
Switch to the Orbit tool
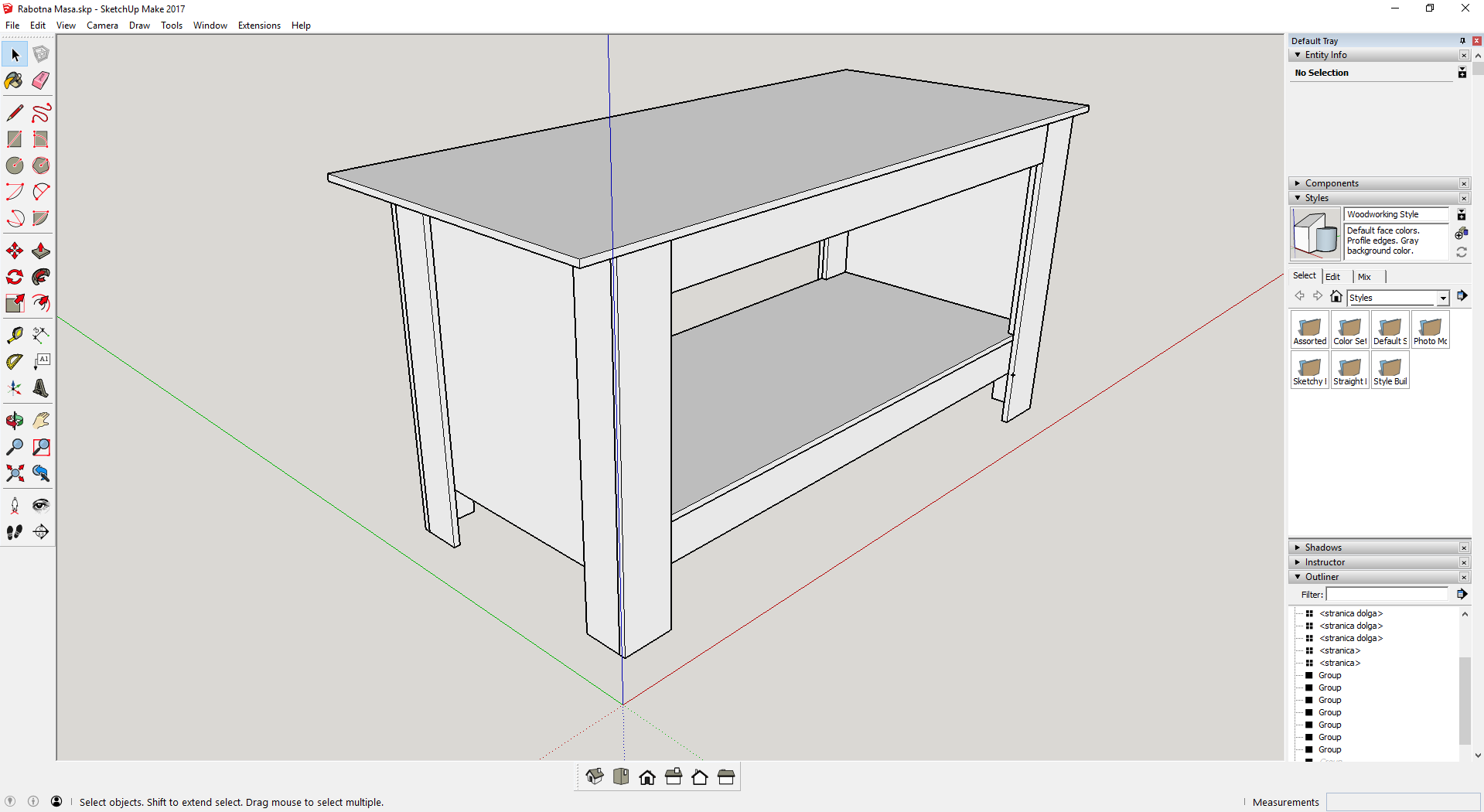[14, 421]
